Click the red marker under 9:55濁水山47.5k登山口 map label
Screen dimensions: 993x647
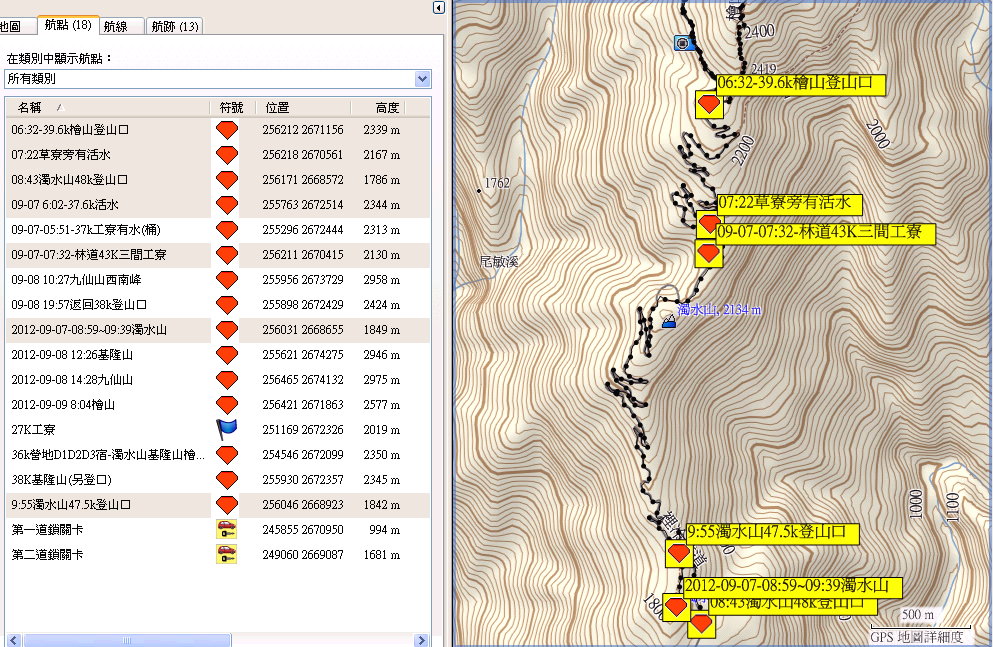tap(679, 553)
